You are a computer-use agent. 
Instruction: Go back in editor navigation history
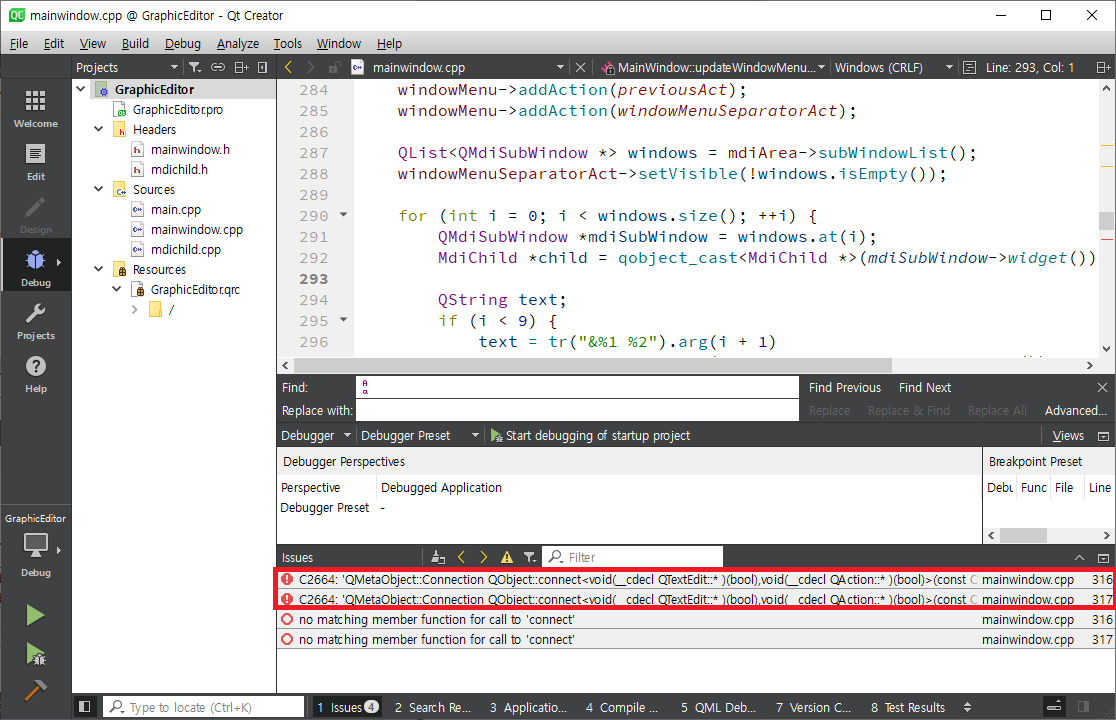click(288, 67)
